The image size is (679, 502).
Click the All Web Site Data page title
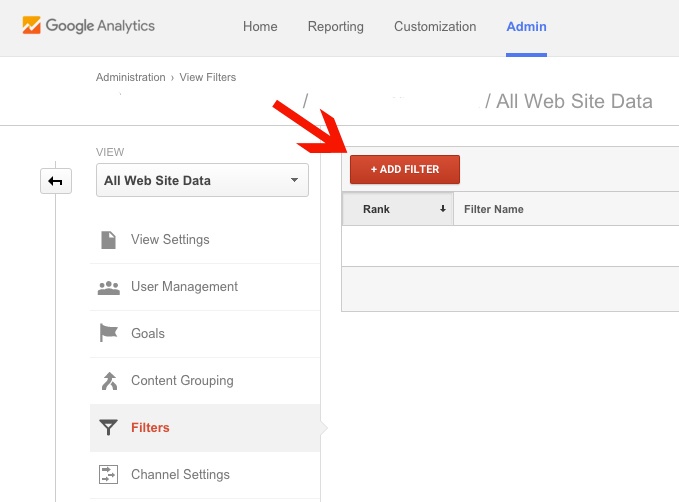[x=575, y=101]
